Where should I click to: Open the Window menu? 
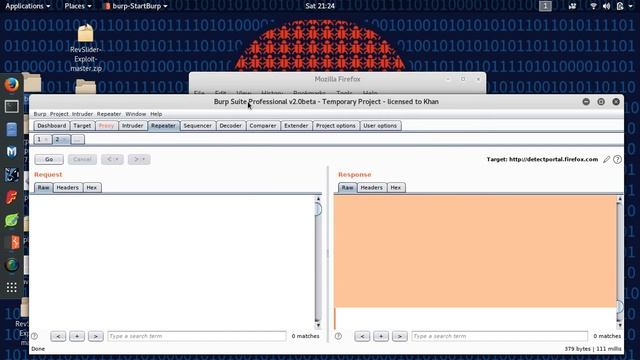[136, 114]
